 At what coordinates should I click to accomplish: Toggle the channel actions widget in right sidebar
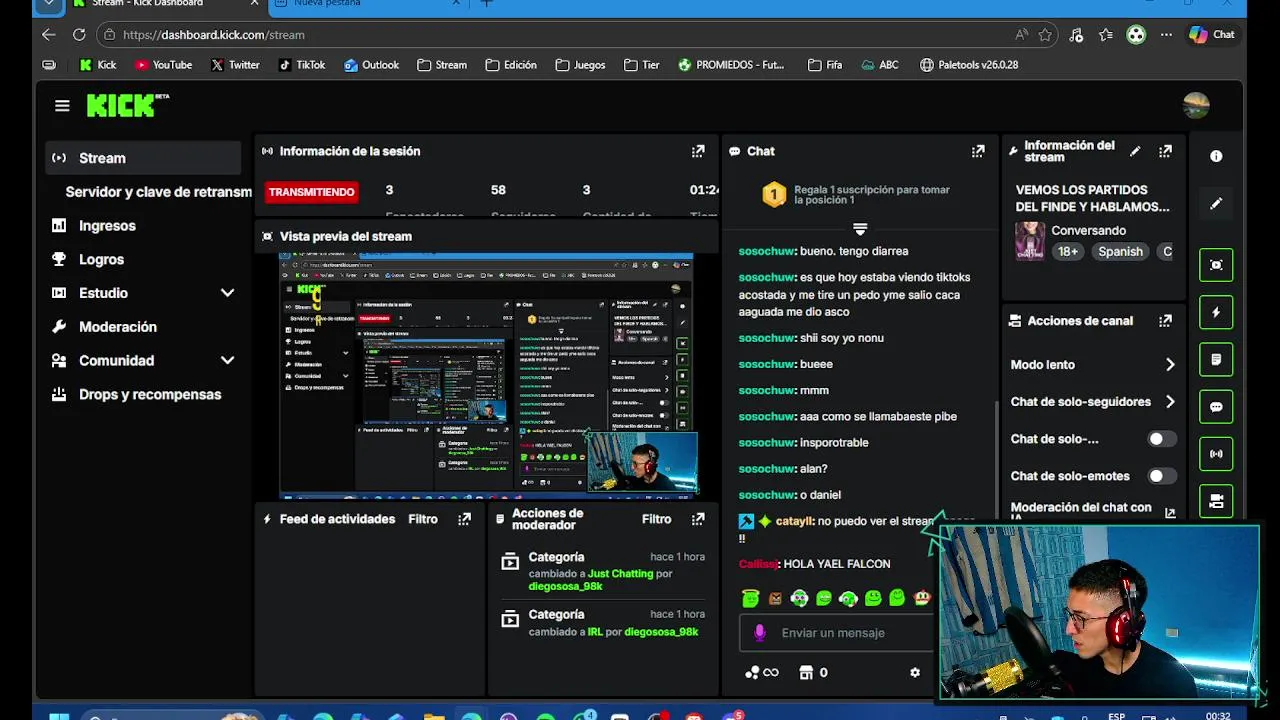[1216, 501]
